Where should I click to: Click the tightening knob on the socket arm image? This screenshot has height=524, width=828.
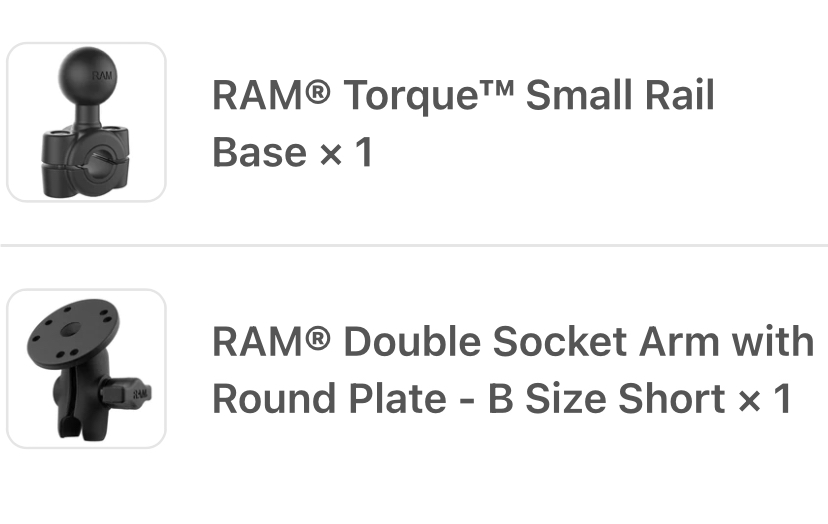(127, 393)
